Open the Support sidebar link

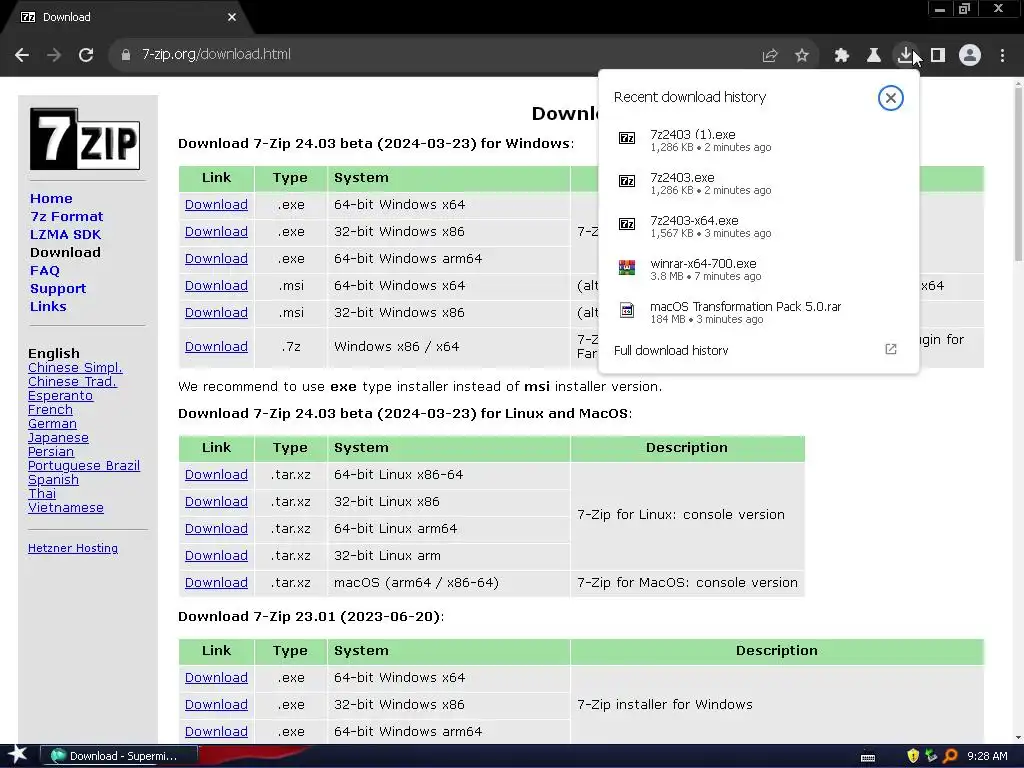[57, 289]
